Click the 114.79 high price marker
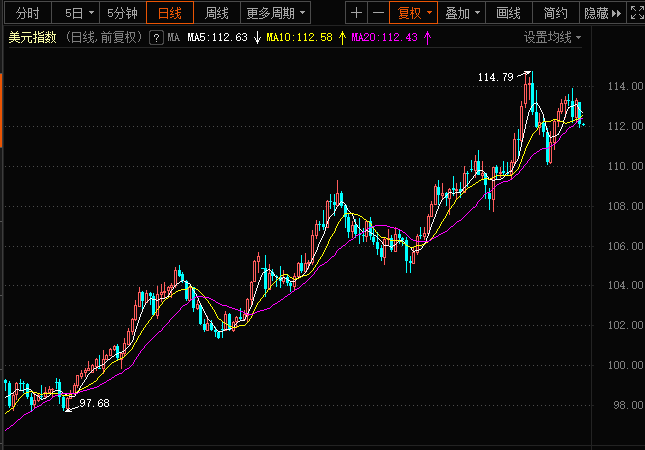 pos(495,77)
